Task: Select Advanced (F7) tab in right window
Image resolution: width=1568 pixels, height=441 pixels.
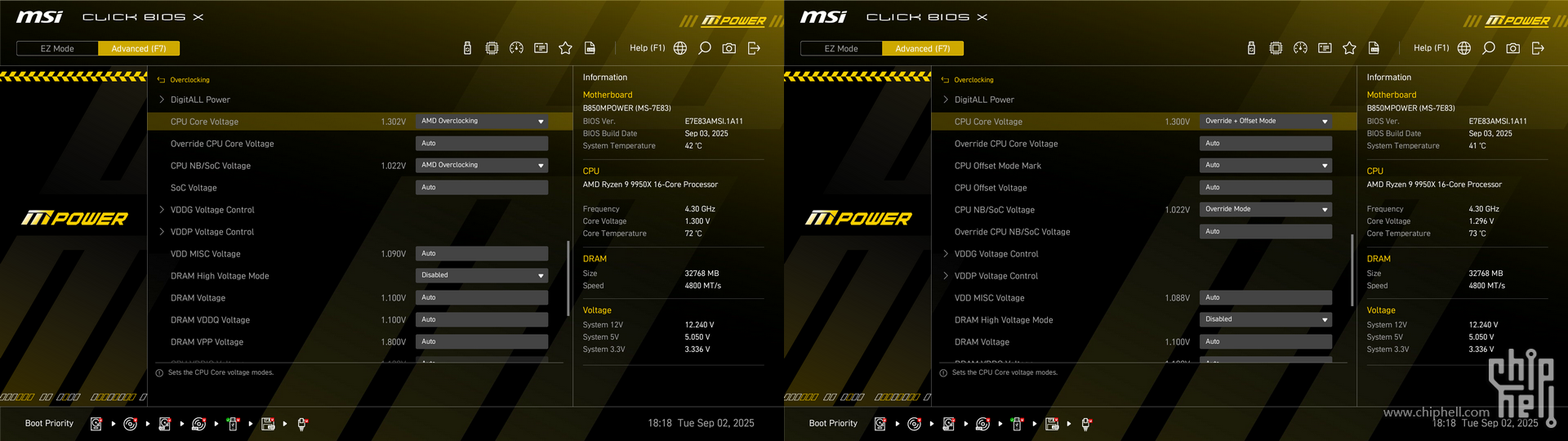Action: coord(923,49)
